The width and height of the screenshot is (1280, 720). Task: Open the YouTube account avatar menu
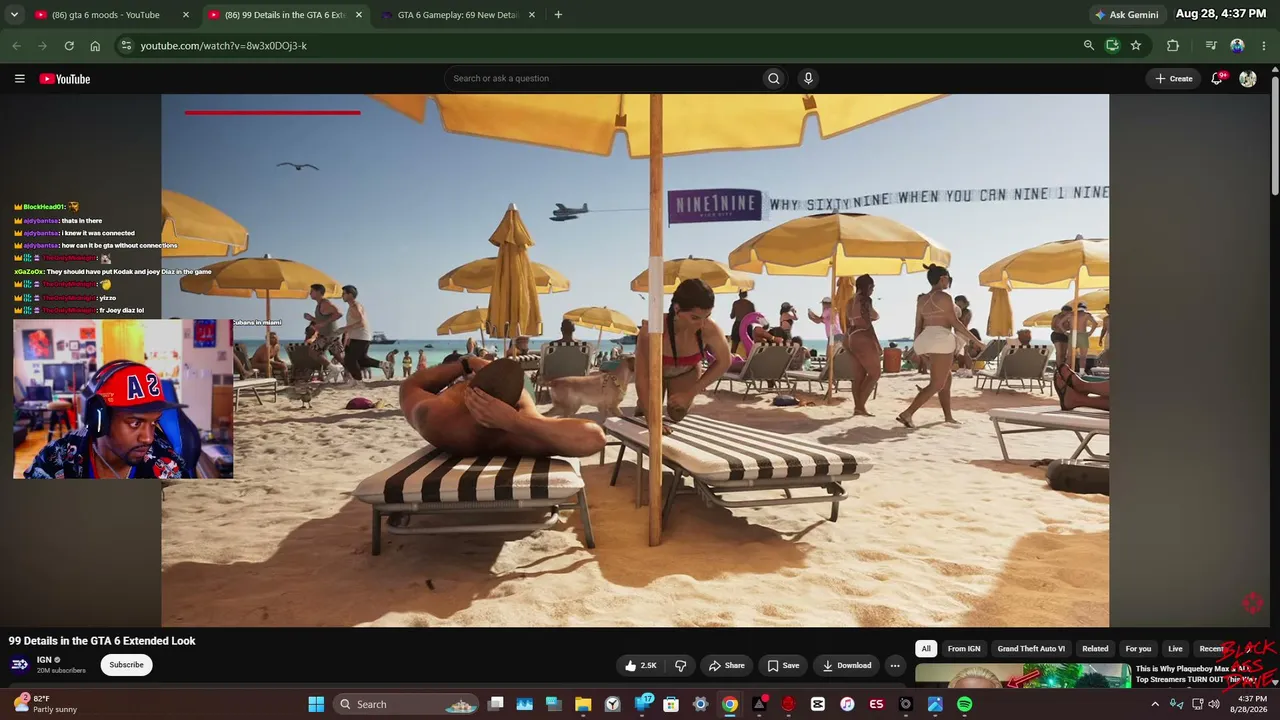pyautogui.click(x=1248, y=79)
